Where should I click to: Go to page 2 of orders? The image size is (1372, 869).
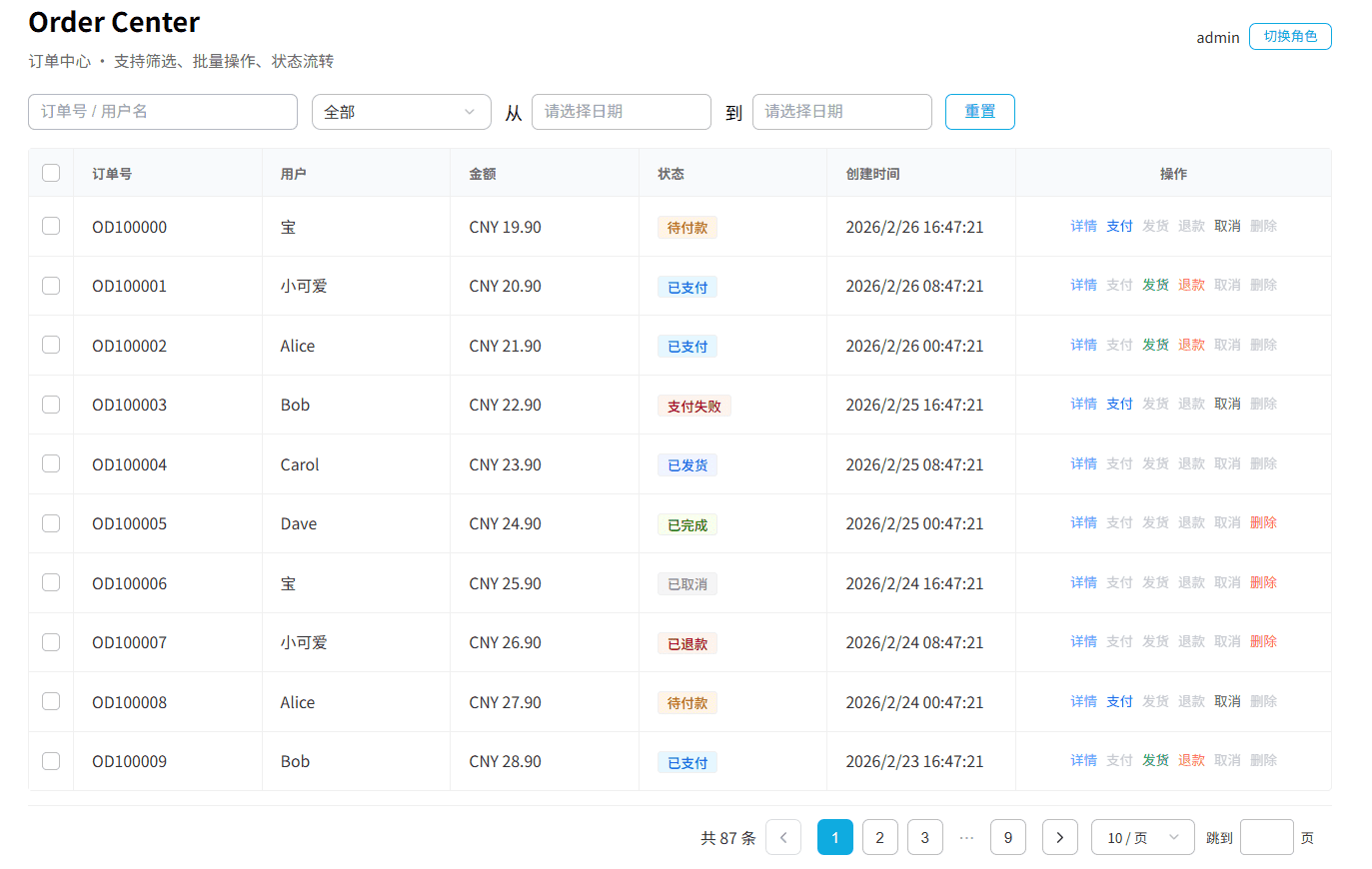tap(879, 837)
